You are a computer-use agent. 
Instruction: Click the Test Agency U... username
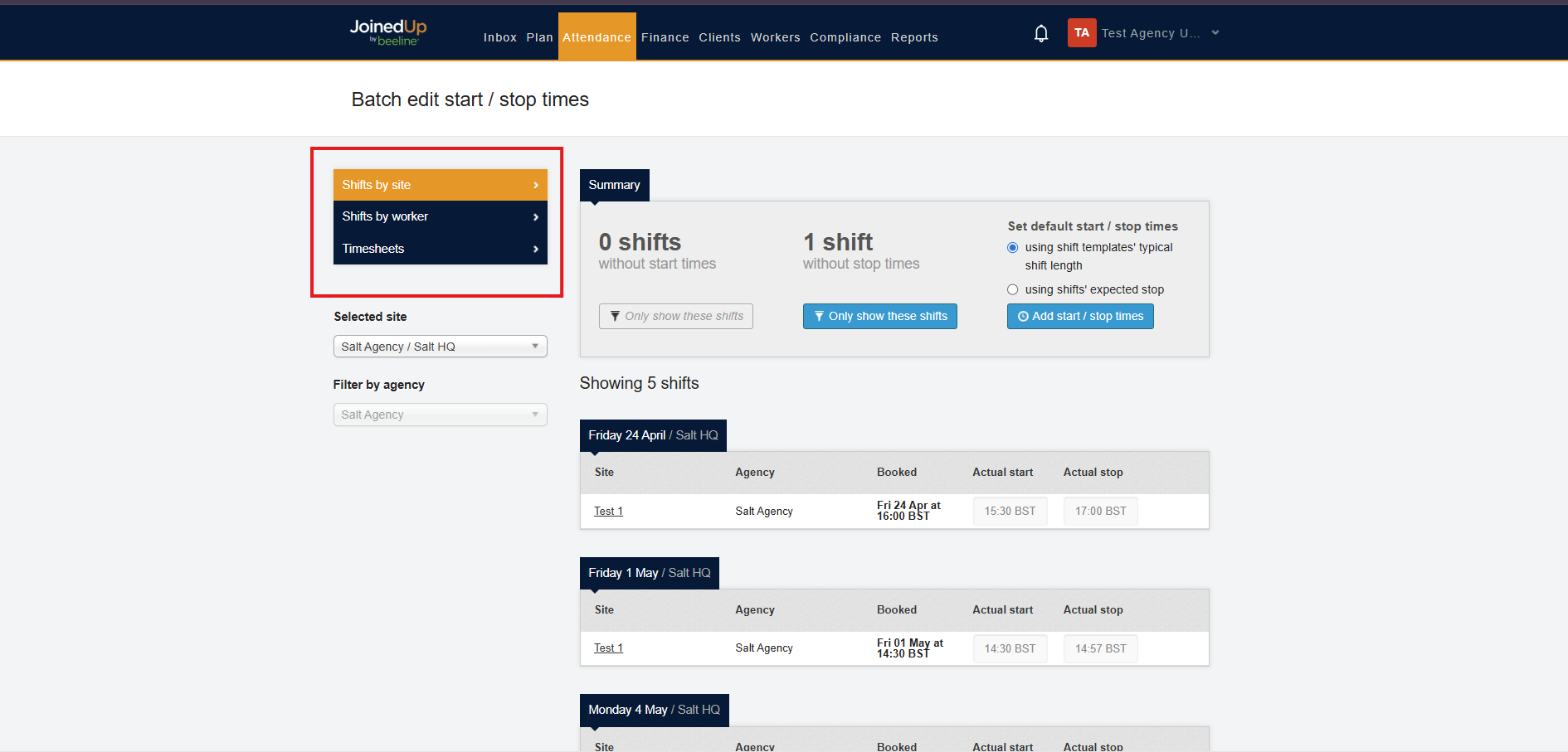pos(1151,33)
